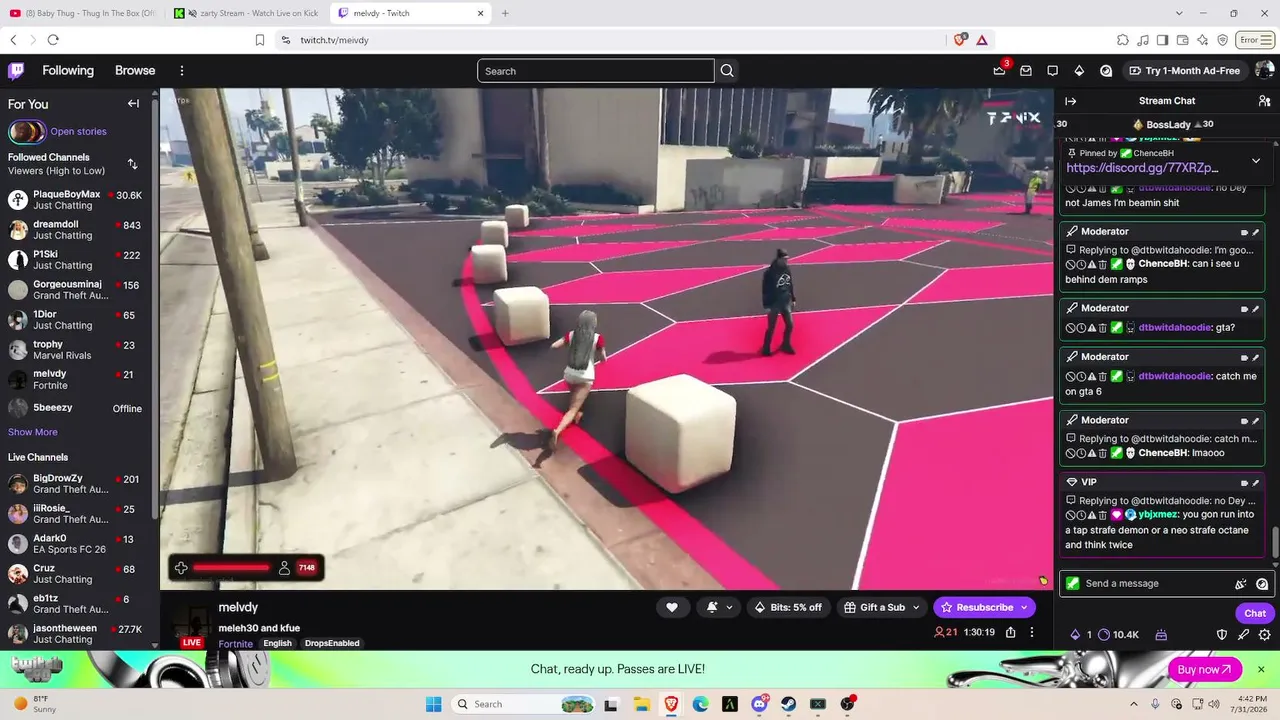1280x720 pixels.
Task: Open the chat community users list
Action: point(1264,101)
